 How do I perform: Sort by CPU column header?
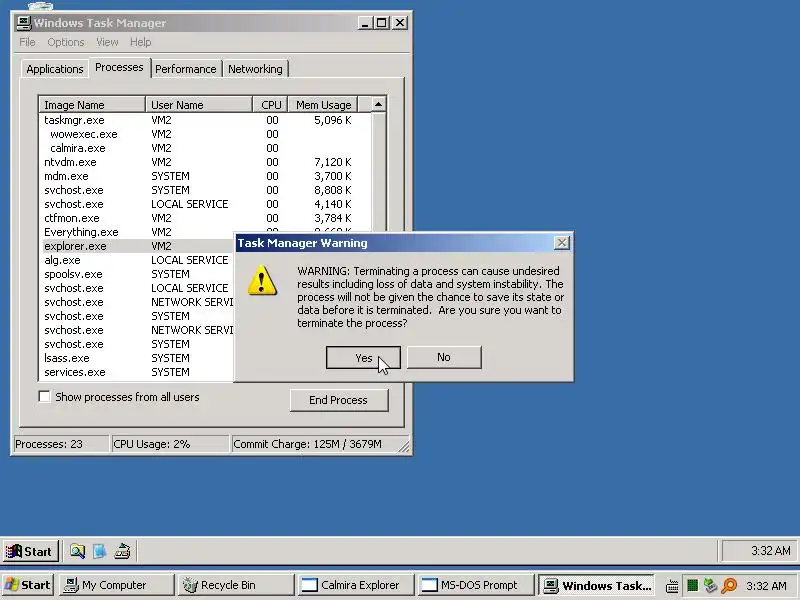[270, 105]
